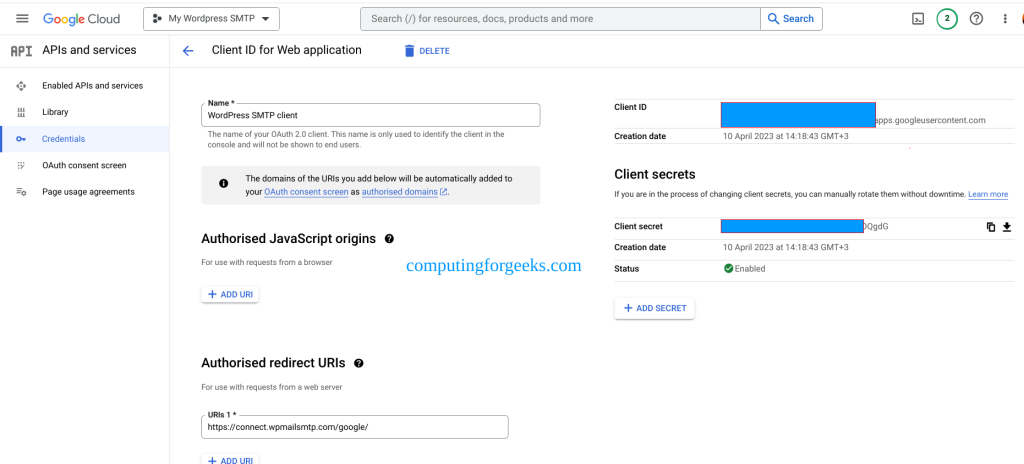
Task: Open the notifications badge showing 2
Action: pyautogui.click(x=947, y=19)
